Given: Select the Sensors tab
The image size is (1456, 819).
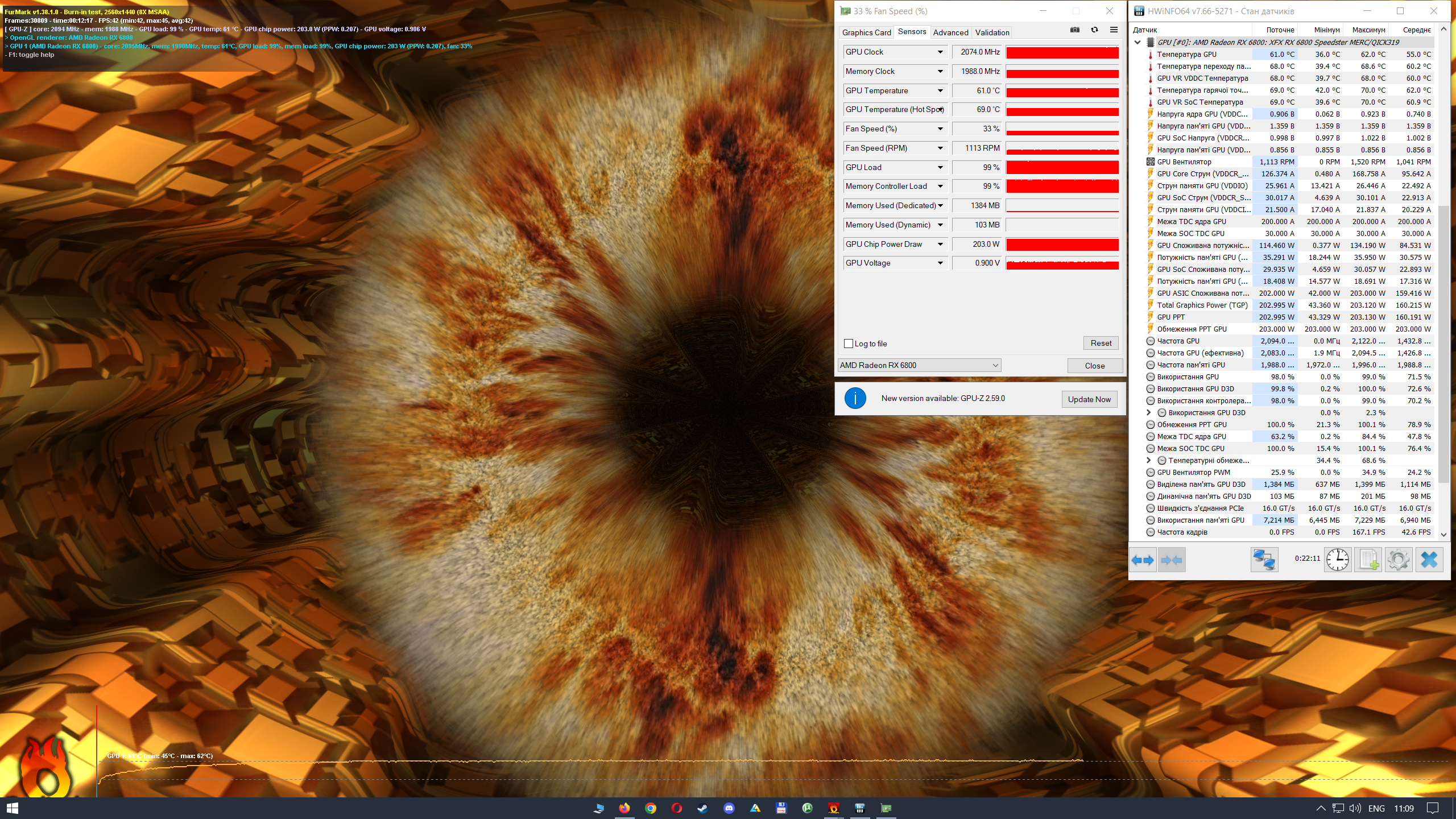Looking at the screenshot, I should (912, 32).
